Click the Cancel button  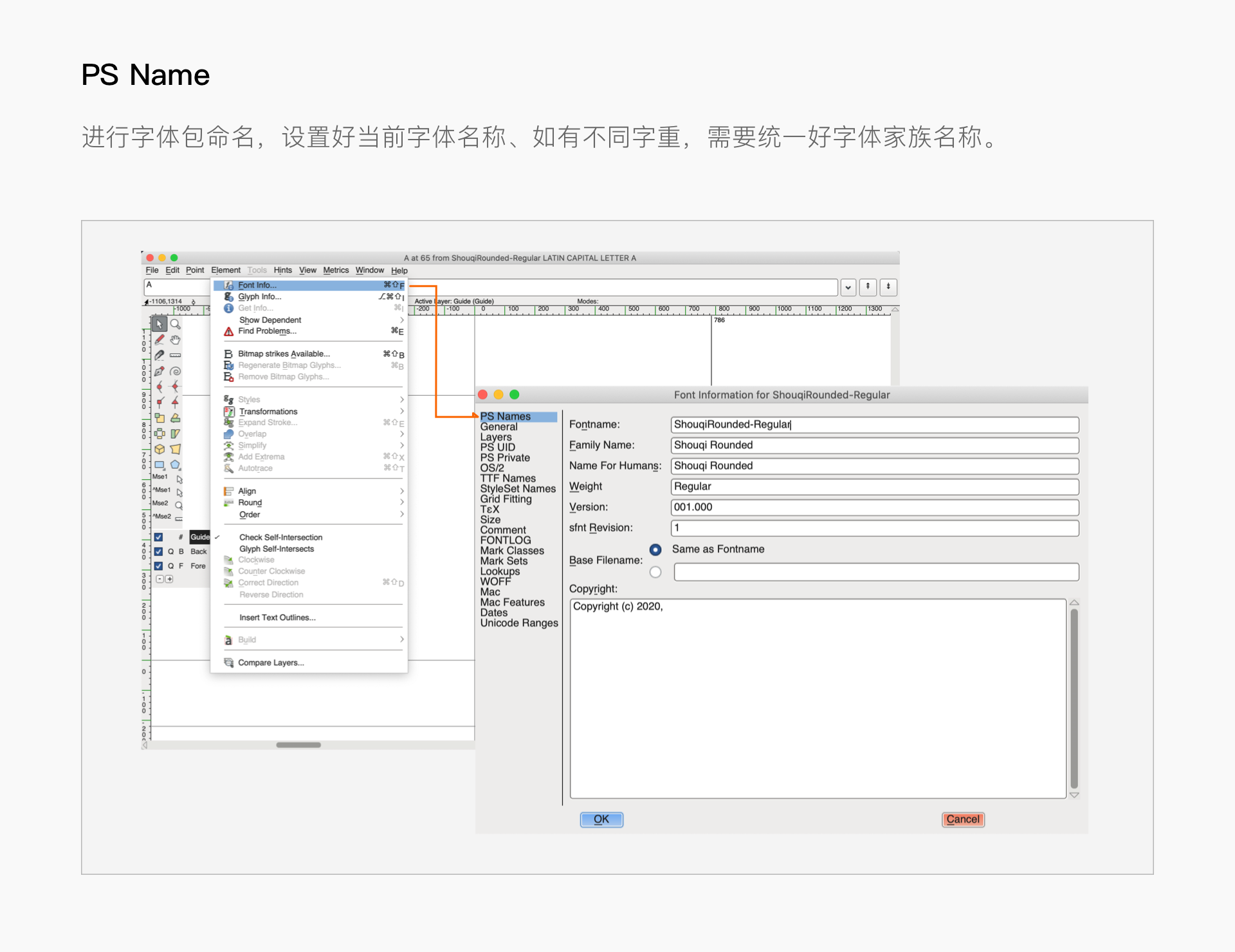click(x=963, y=819)
